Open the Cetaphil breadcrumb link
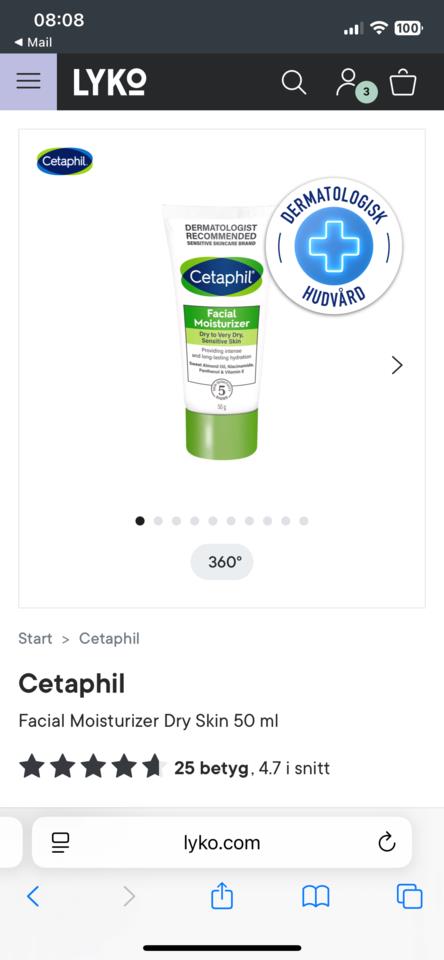 pos(109,639)
